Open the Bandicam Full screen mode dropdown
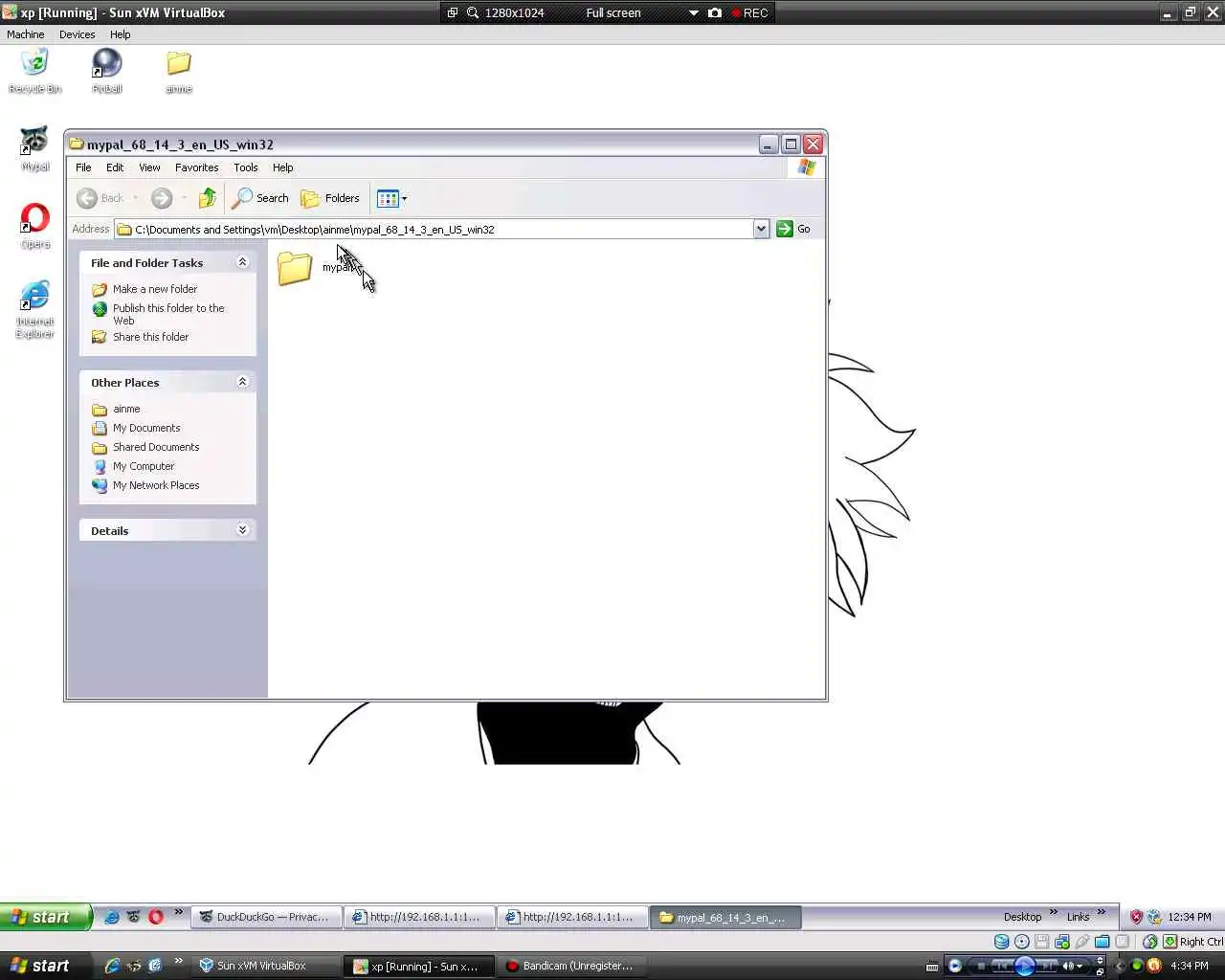Viewport: 1225px width, 980px height. [x=693, y=12]
